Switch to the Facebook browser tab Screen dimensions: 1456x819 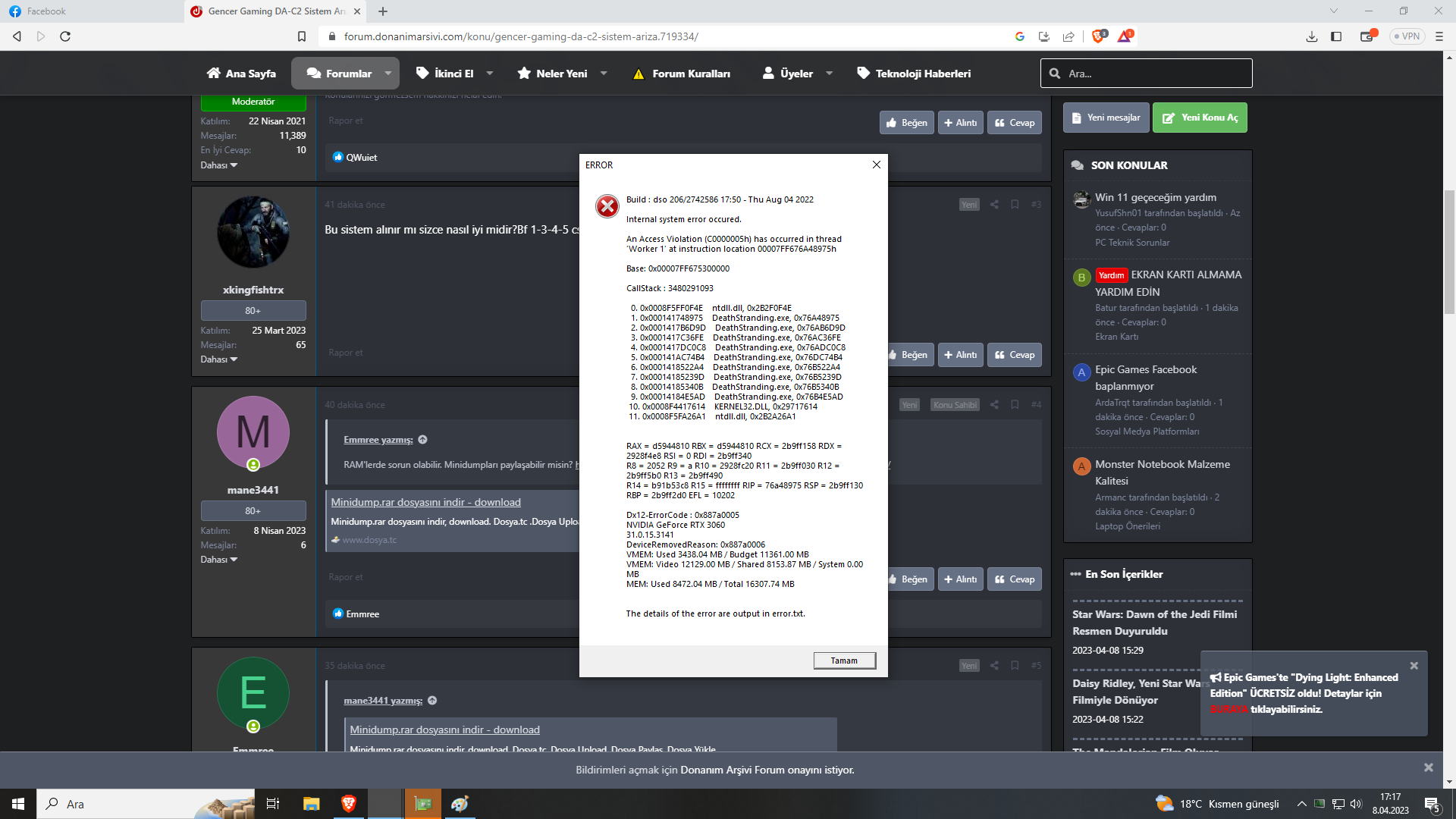point(45,11)
